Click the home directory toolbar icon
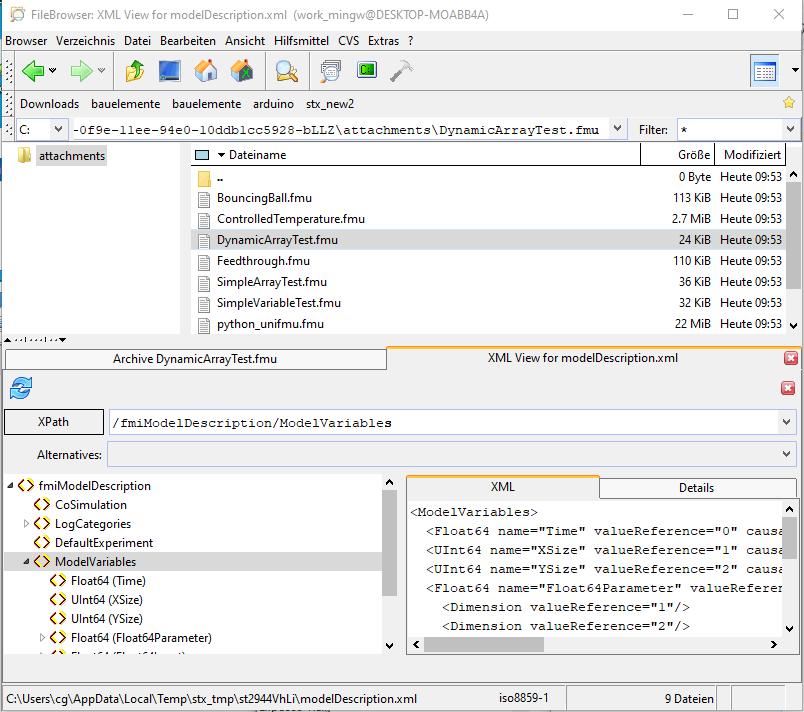Image resolution: width=804 pixels, height=712 pixels. coord(206,71)
